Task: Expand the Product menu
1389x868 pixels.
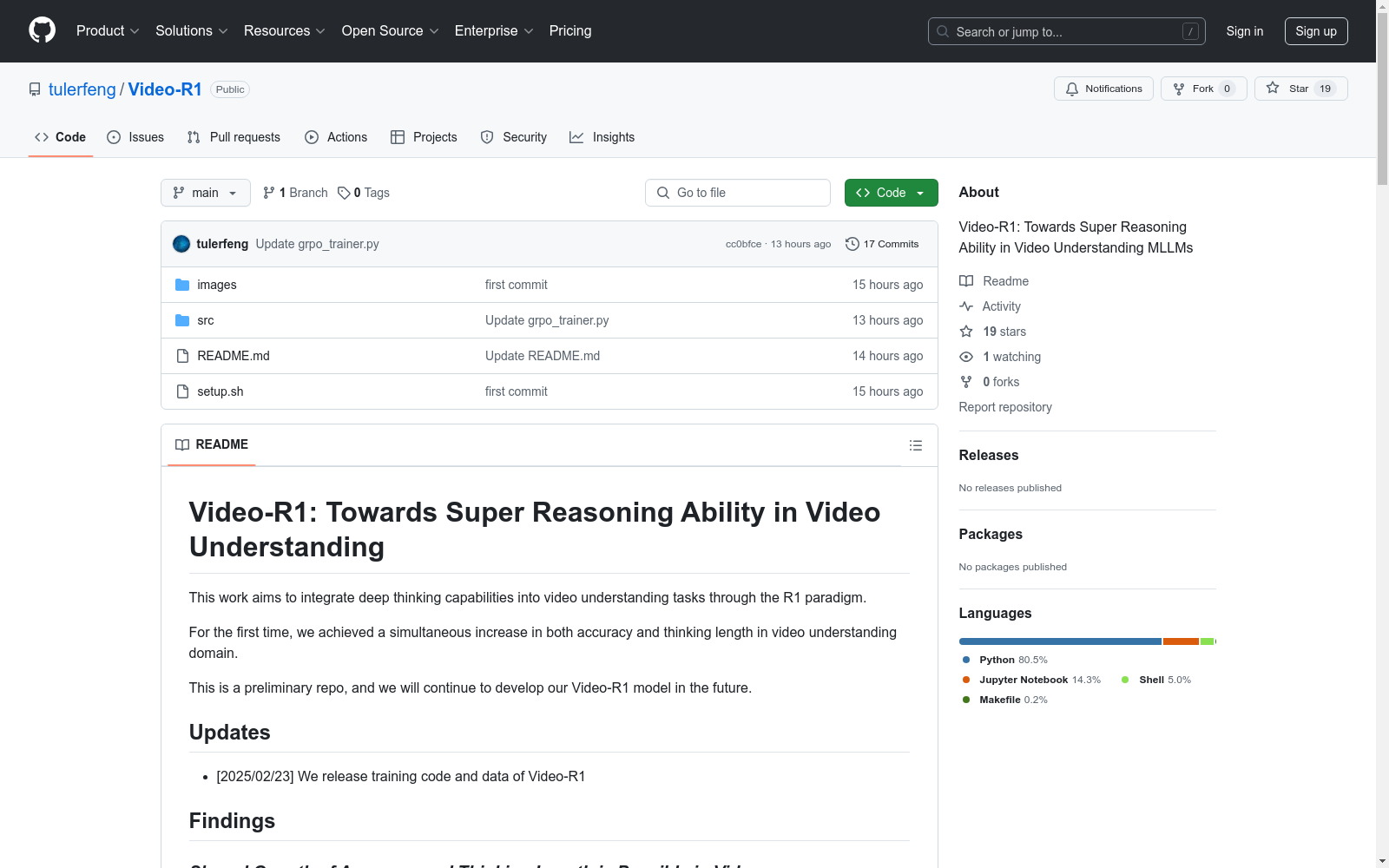Action: click(x=108, y=31)
